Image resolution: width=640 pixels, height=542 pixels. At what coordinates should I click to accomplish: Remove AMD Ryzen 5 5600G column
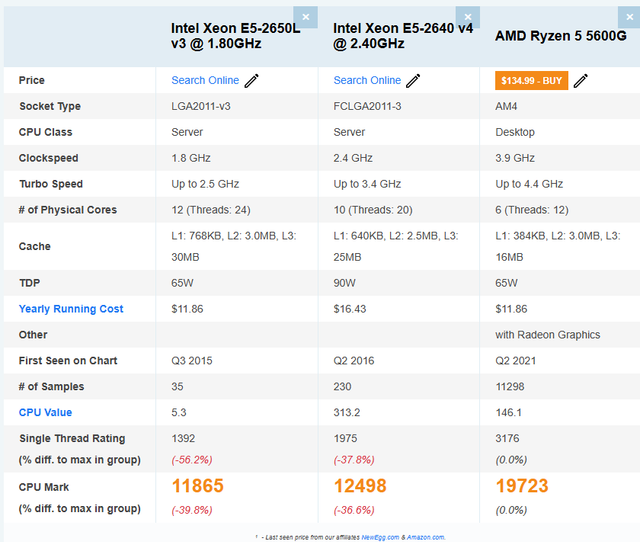tap(629, 17)
